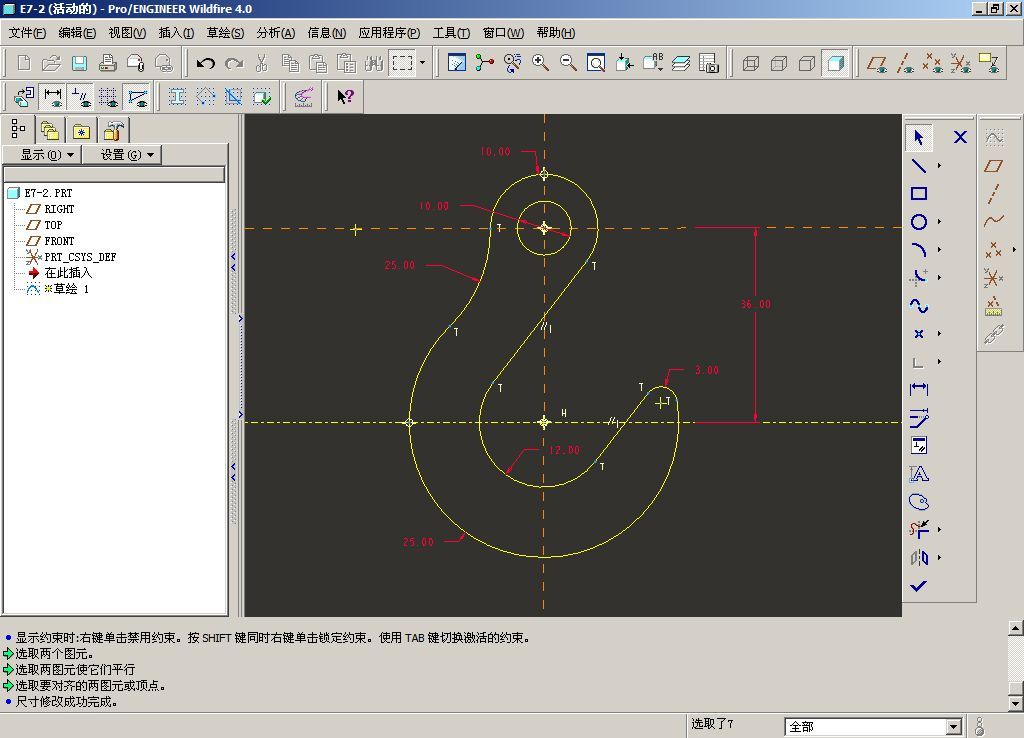Enable the shaded display mode

coord(835,63)
